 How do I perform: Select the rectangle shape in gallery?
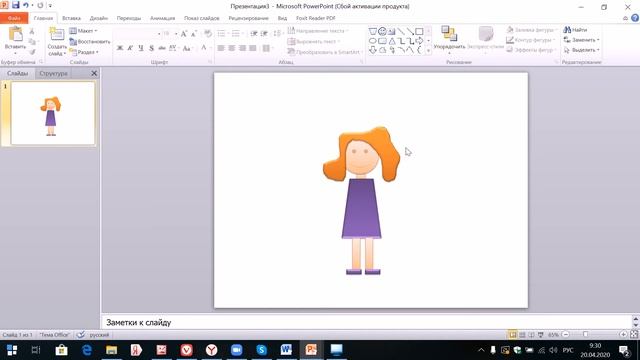419,31
